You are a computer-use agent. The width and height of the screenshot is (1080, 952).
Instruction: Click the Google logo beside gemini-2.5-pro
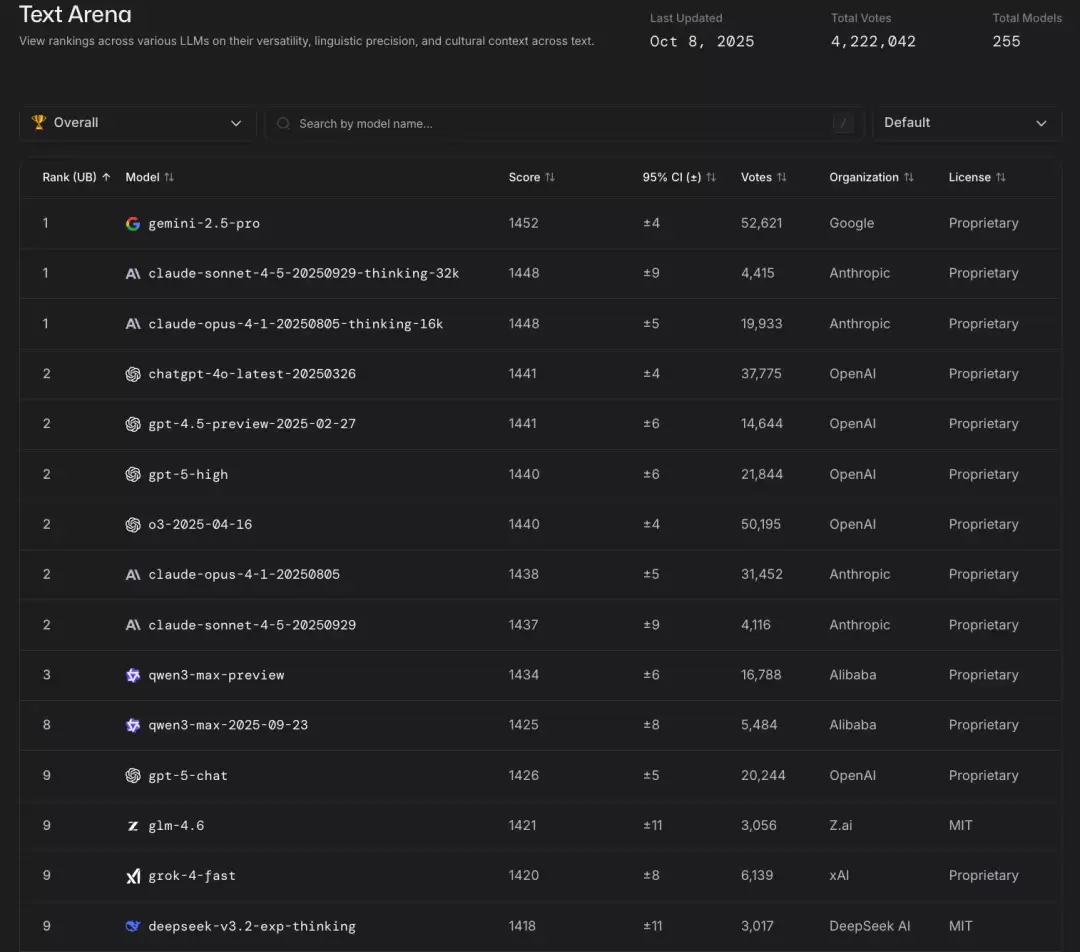coord(133,223)
